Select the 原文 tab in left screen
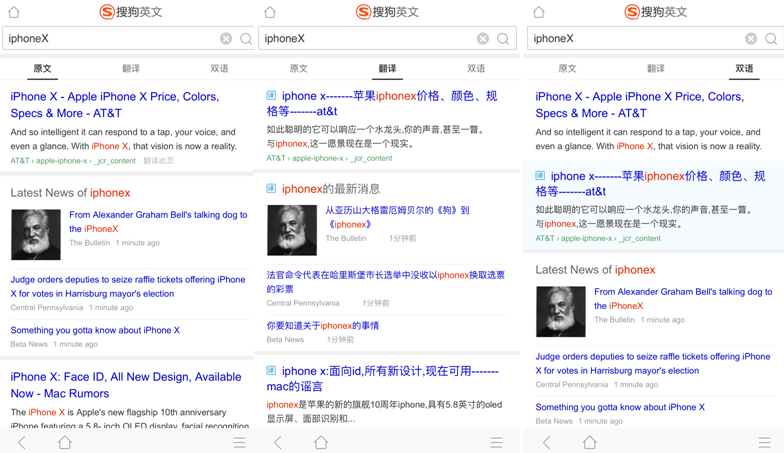The height and width of the screenshot is (453, 784). pos(42,68)
